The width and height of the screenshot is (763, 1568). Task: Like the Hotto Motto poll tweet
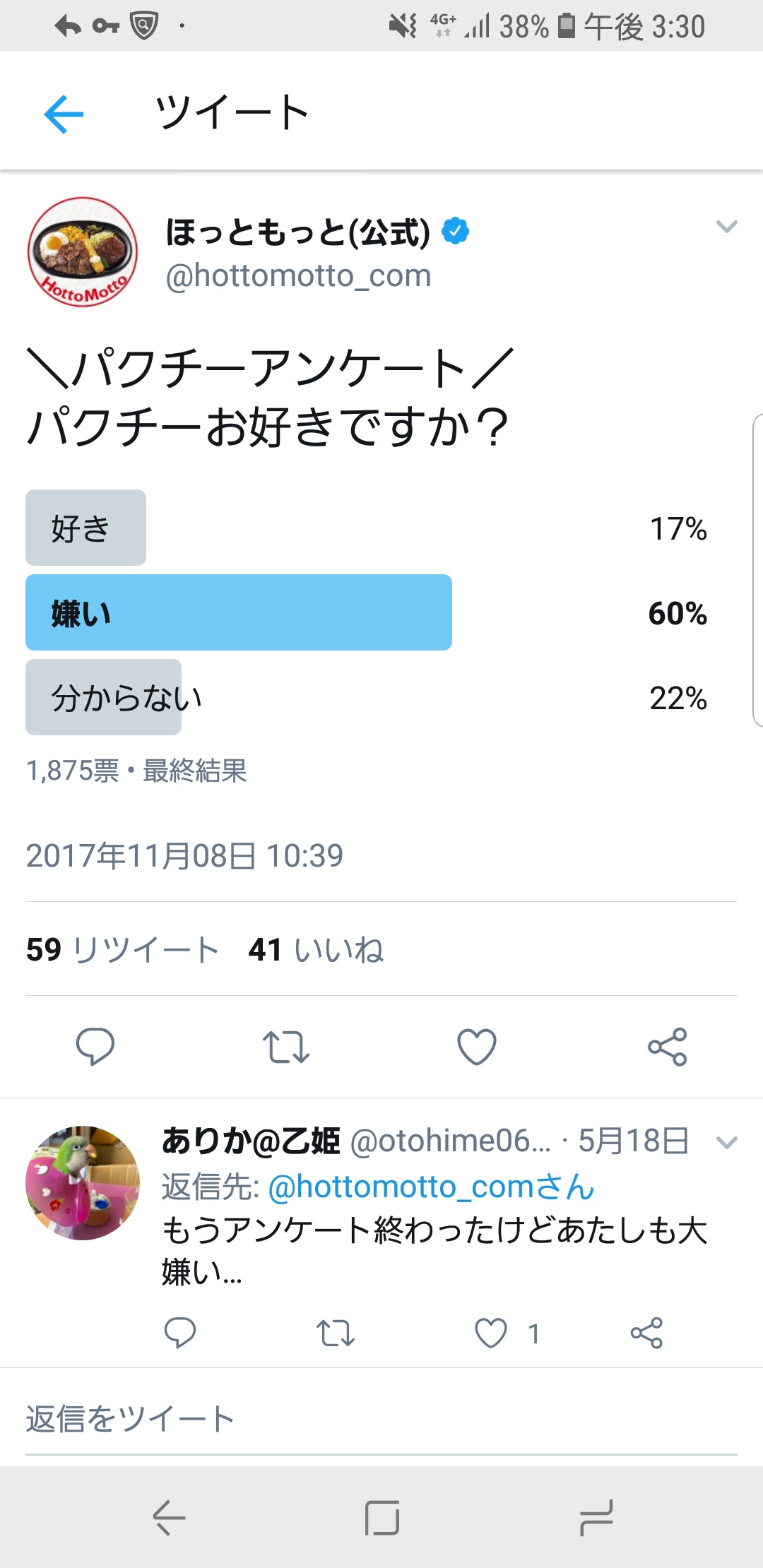(x=477, y=1046)
